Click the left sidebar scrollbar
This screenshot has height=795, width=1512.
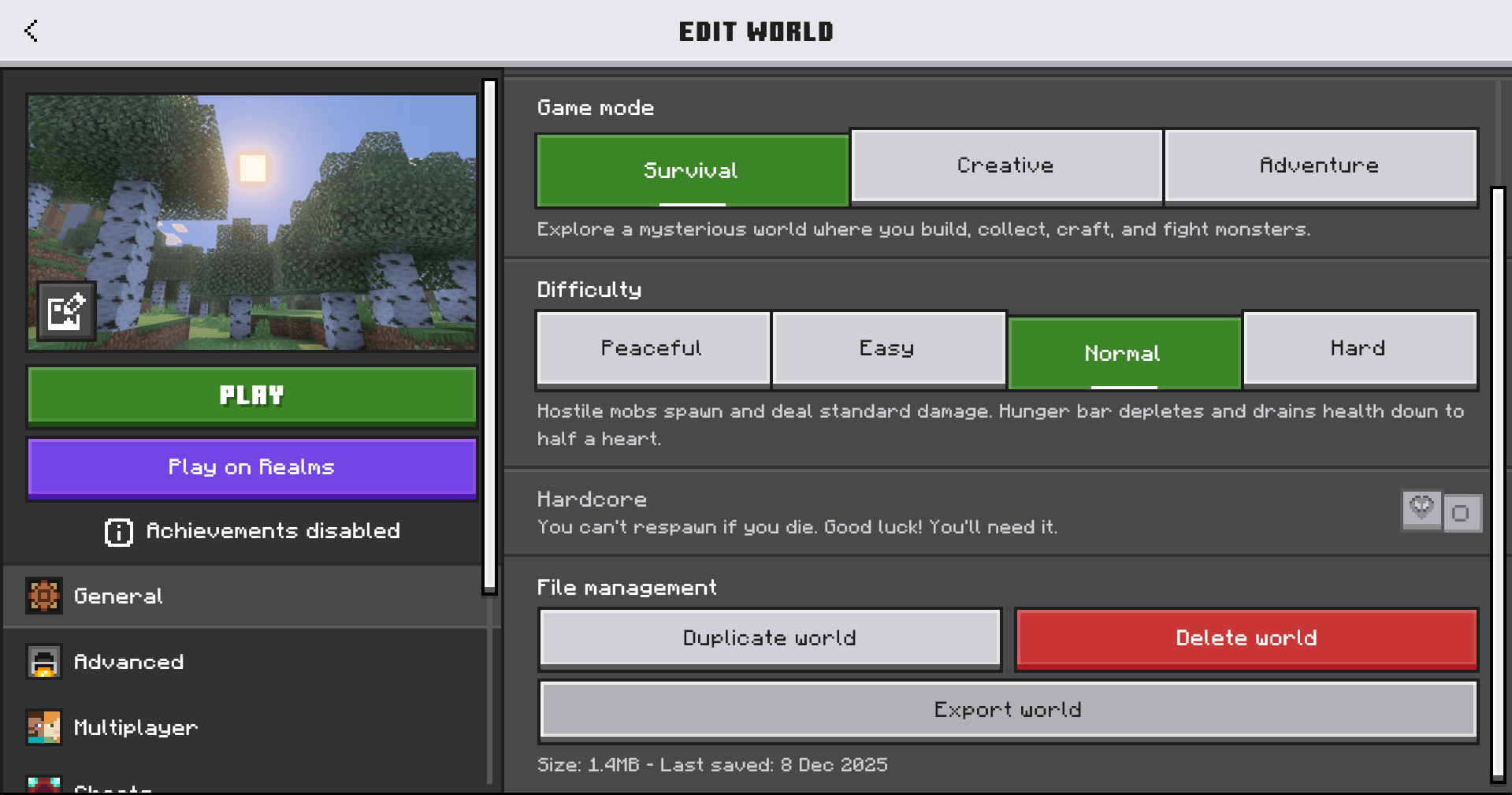(489, 335)
